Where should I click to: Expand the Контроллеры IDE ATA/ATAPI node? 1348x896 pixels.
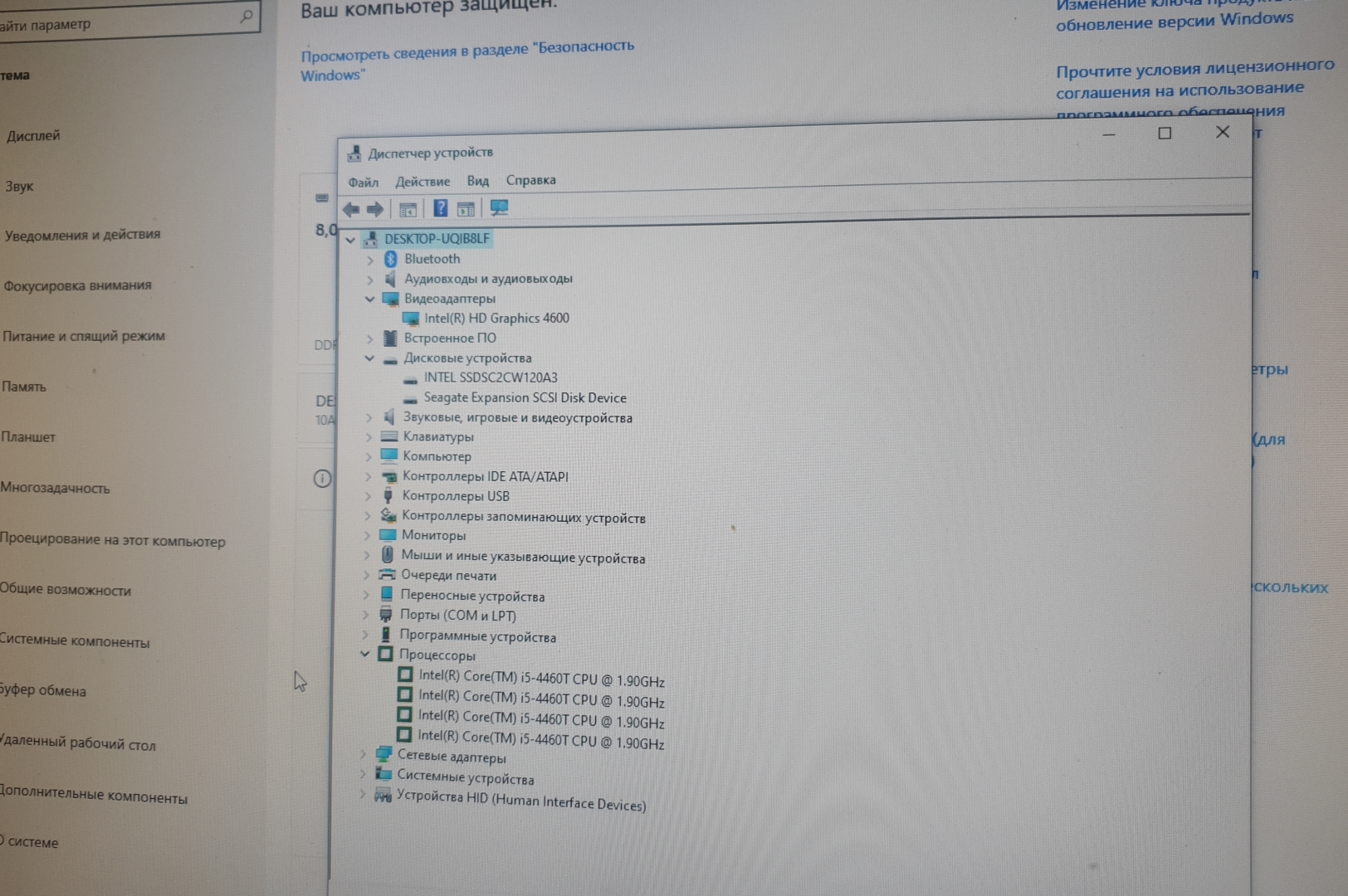[369, 476]
